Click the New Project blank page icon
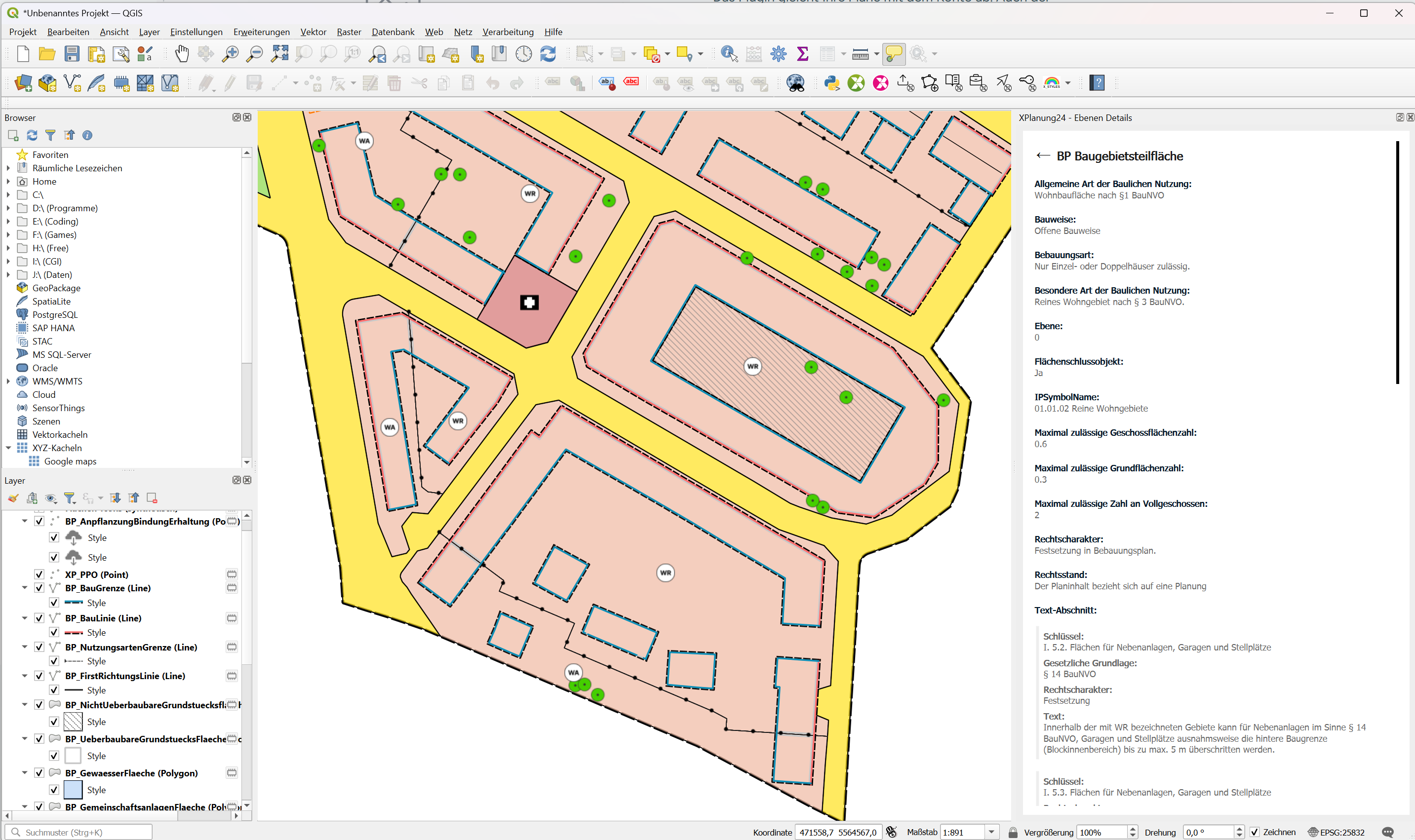Screen dimensions: 1415x840 point(23,54)
